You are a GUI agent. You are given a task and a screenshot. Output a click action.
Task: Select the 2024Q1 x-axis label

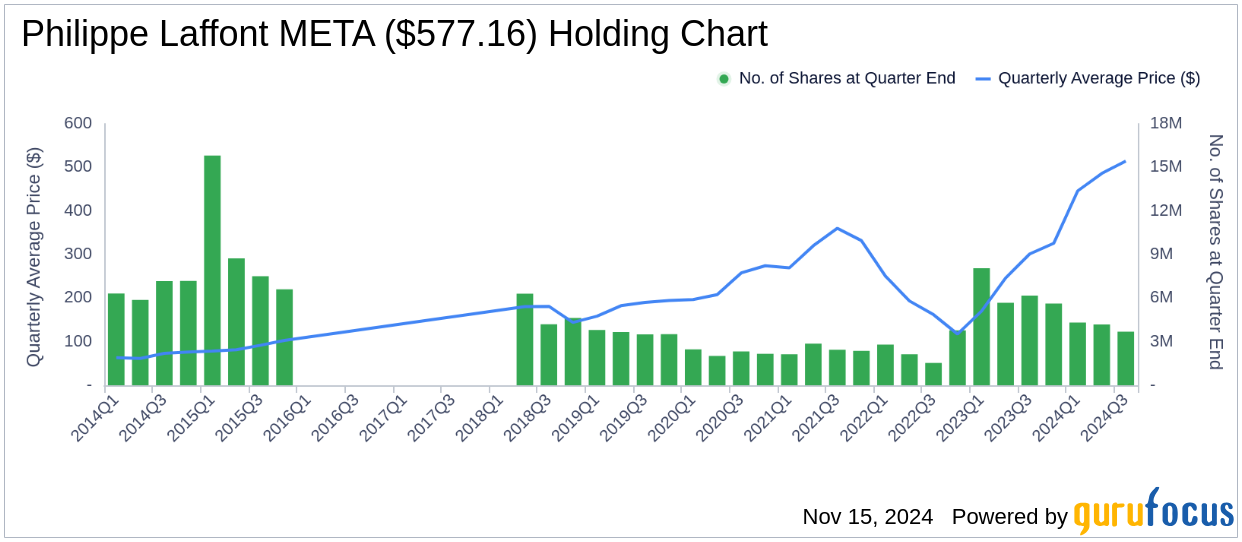tap(1054, 417)
